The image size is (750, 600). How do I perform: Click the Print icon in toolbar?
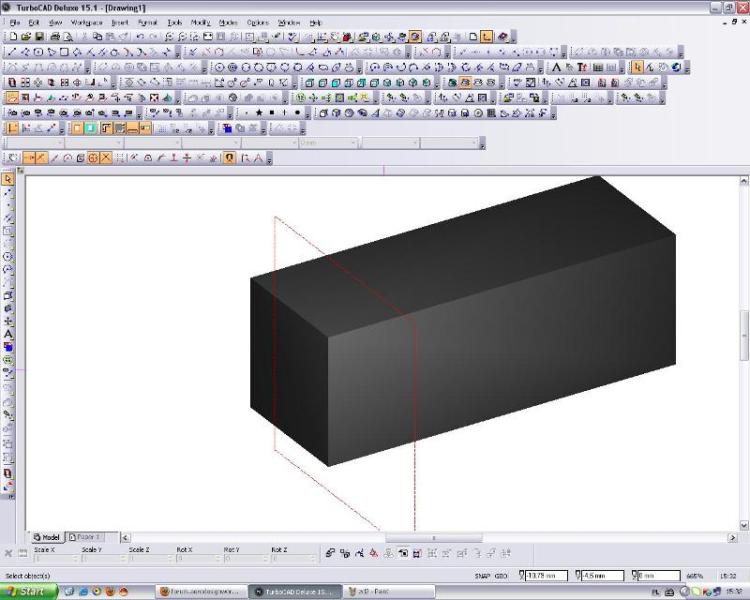(x=54, y=36)
